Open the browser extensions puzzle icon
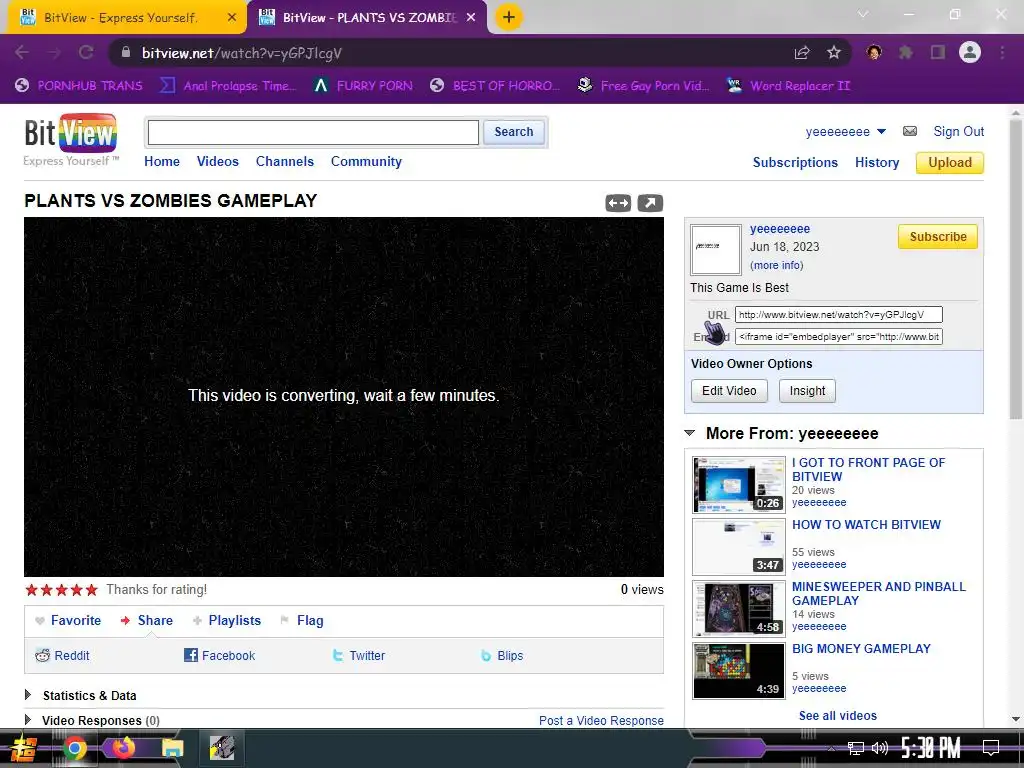 pos(906,53)
